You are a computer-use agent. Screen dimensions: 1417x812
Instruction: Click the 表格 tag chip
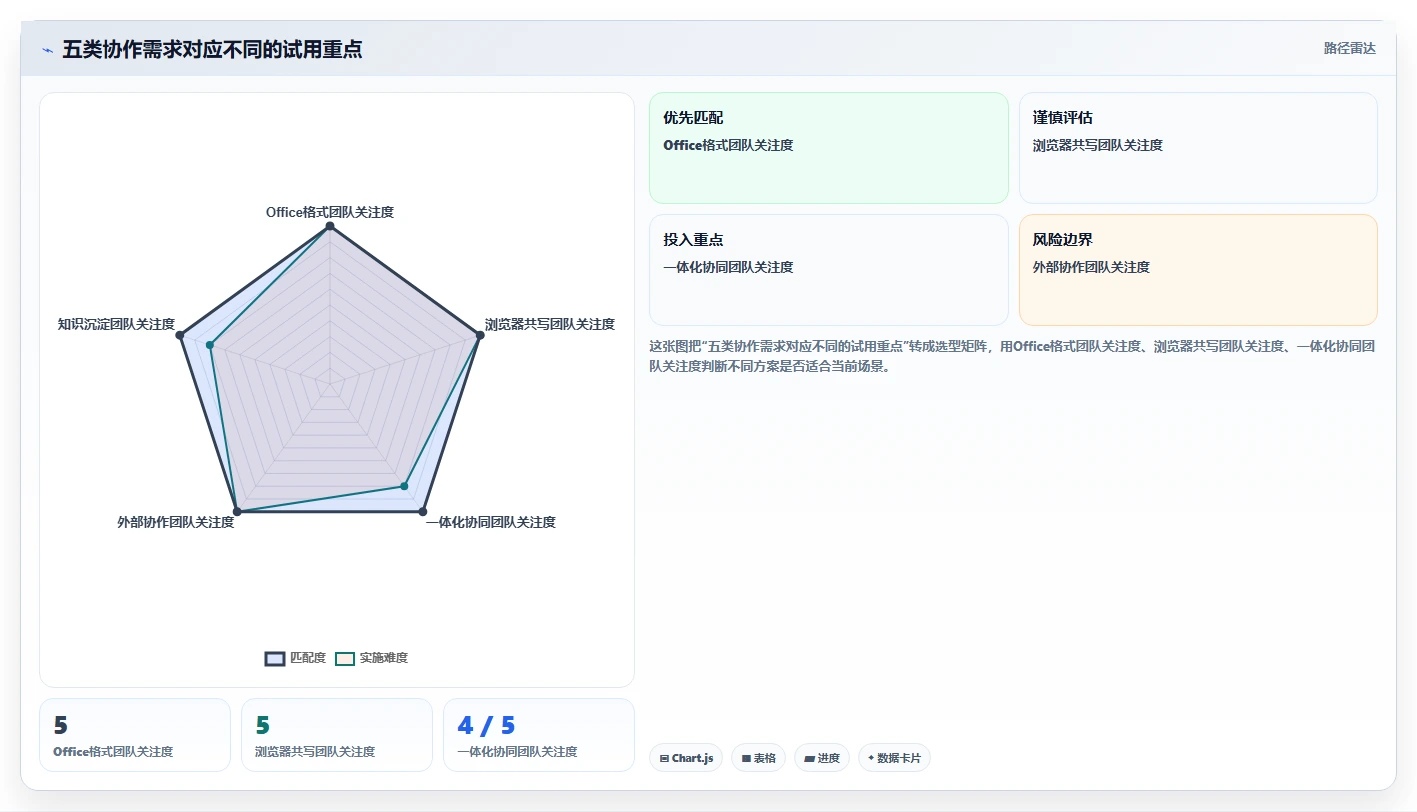point(758,758)
